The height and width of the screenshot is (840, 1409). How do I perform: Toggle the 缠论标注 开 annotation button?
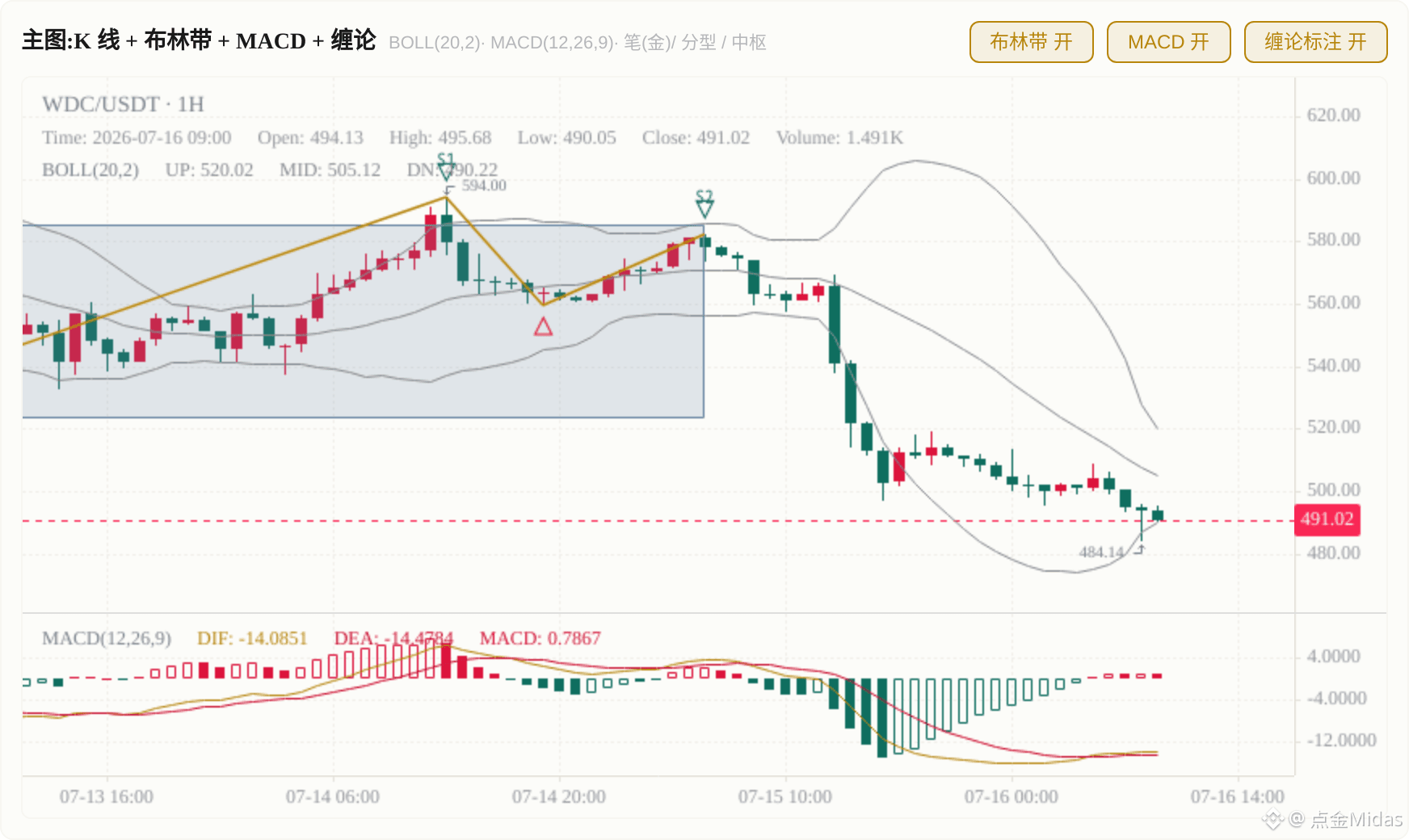point(1315,42)
